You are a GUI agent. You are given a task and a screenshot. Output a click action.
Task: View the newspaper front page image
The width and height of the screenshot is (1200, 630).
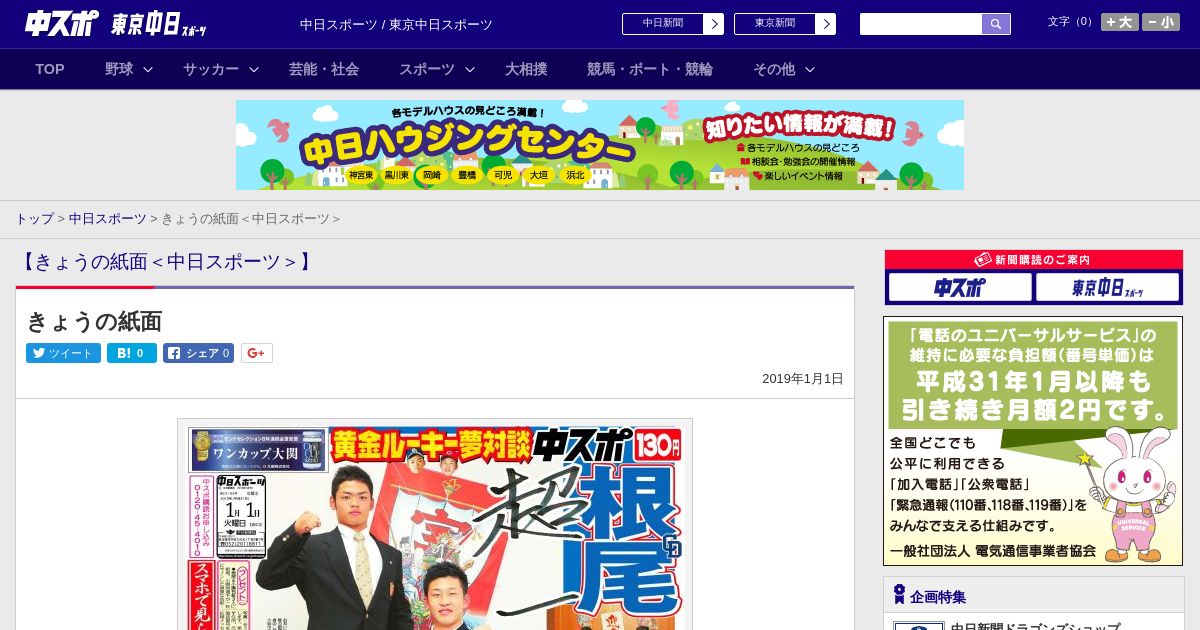[x=435, y=525]
